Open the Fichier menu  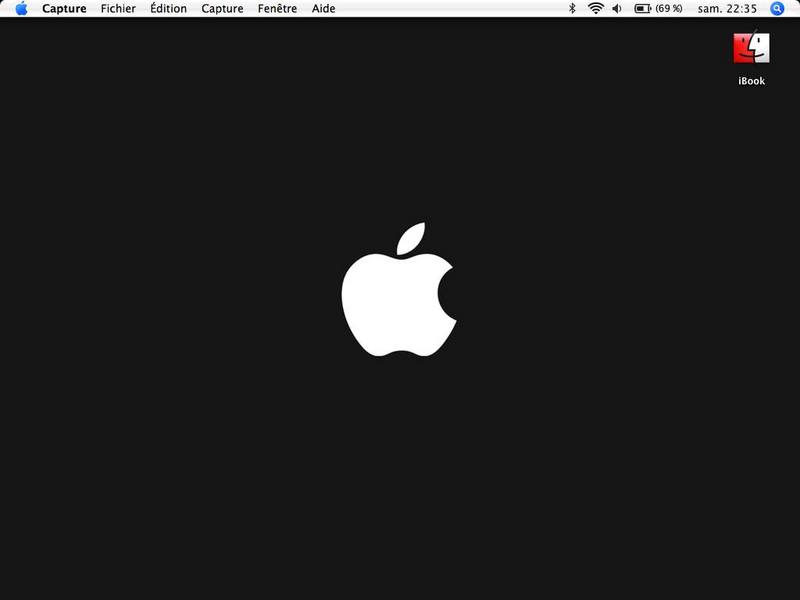tap(118, 9)
